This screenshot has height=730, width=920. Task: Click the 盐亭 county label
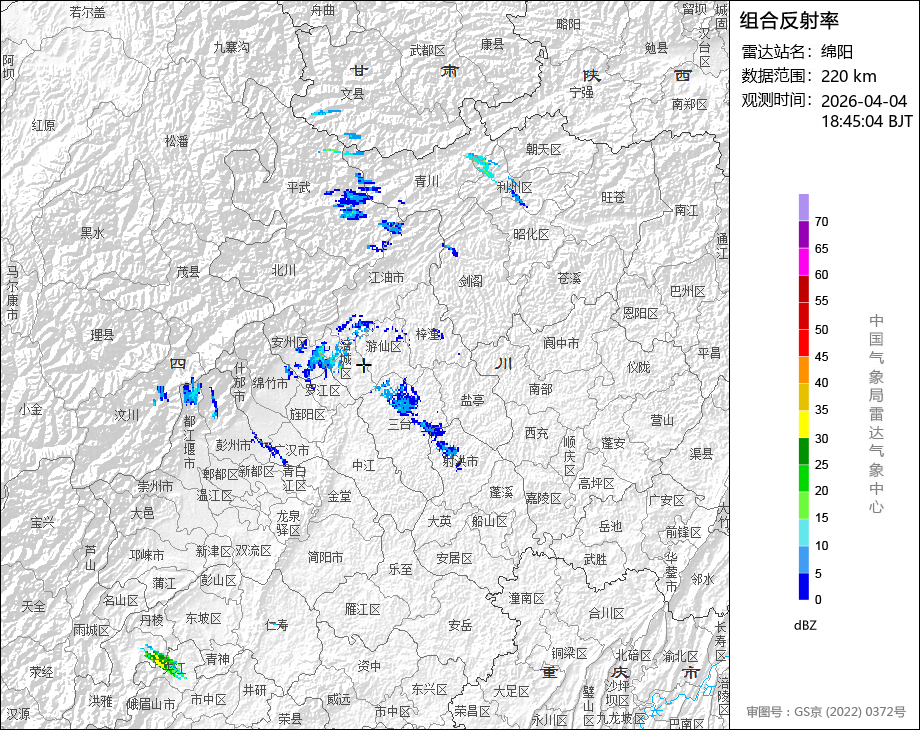(x=472, y=400)
